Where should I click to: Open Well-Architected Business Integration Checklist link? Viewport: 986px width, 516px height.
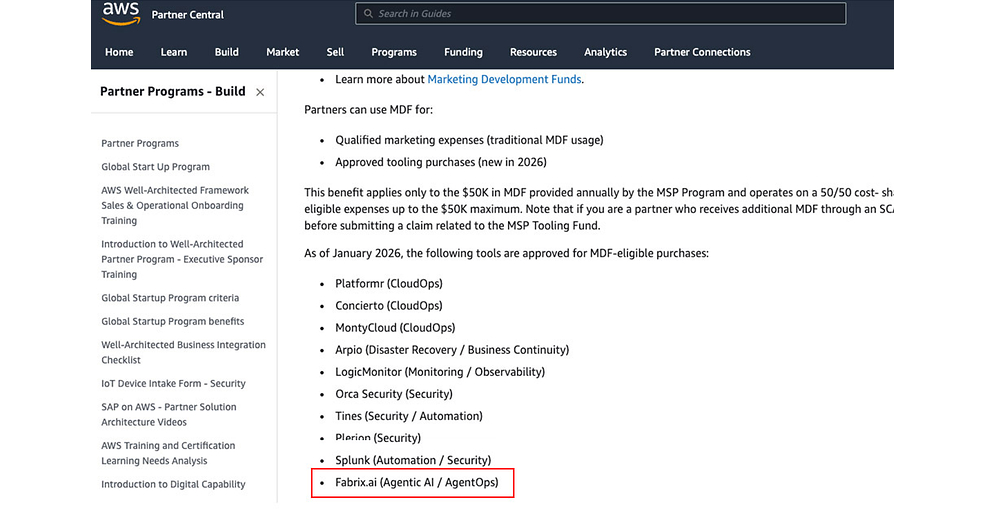pyautogui.click(x=183, y=353)
